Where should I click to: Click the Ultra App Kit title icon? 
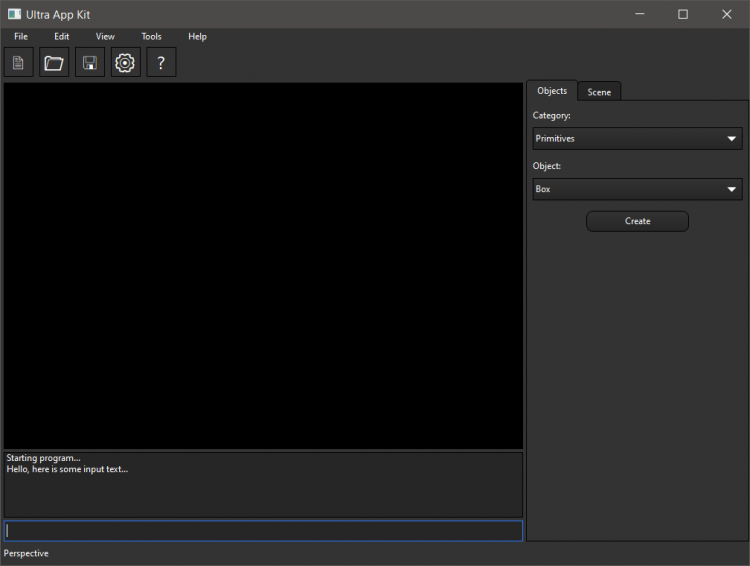pyautogui.click(x=14, y=14)
